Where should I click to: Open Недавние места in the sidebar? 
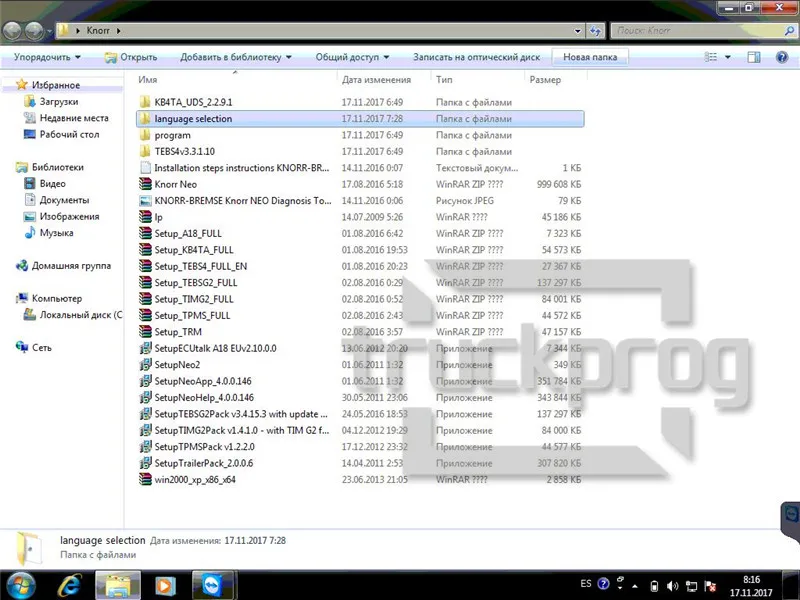click(x=74, y=118)
